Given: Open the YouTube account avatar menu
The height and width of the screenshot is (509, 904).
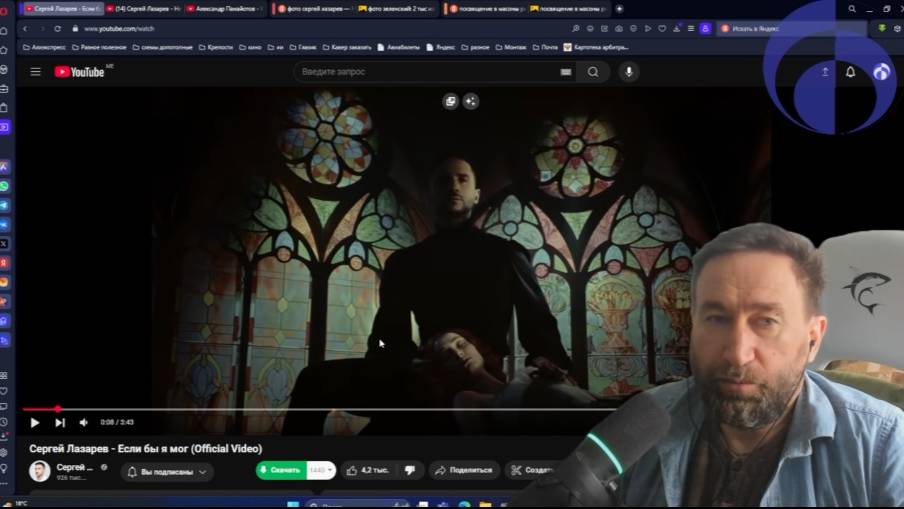Looking at the screenshot, I should coord(882,72).
